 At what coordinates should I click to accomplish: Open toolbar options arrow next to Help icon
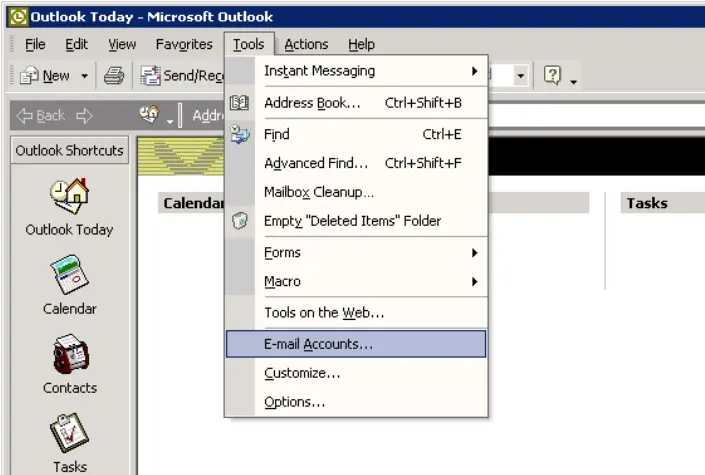pos(573,82)
